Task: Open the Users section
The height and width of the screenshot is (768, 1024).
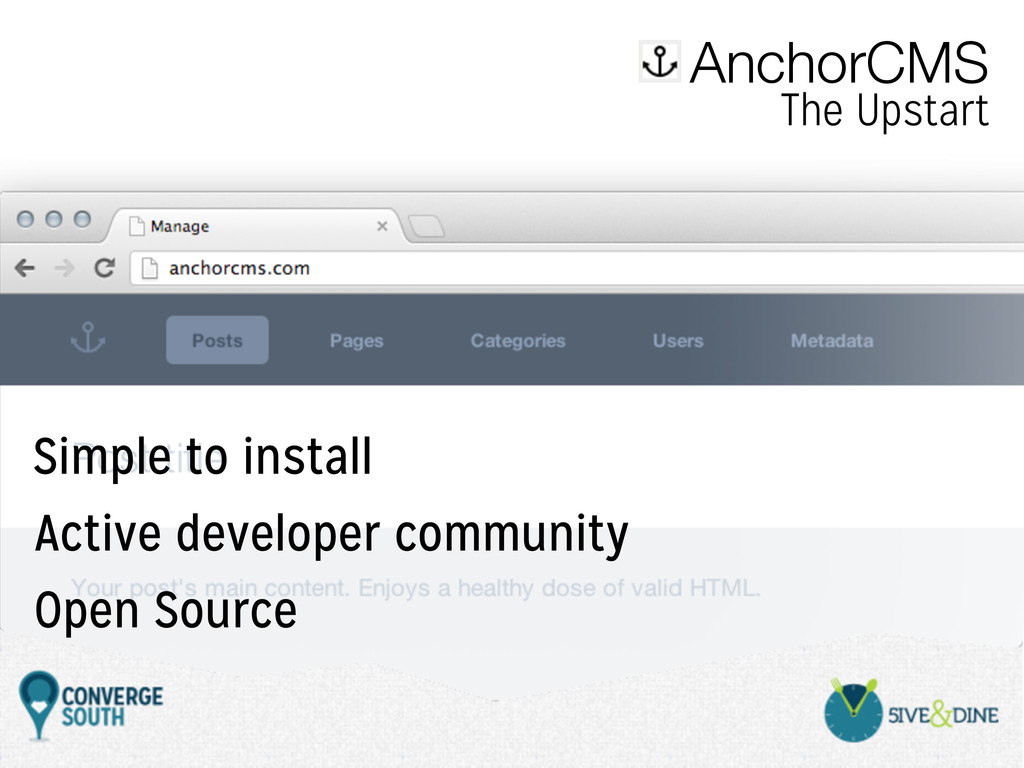Action: (678, 341)
